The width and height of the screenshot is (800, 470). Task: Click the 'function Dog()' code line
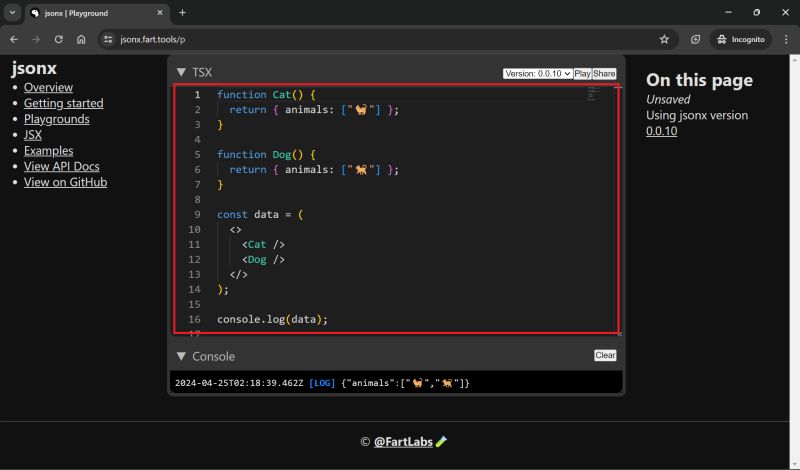[266, 155]
